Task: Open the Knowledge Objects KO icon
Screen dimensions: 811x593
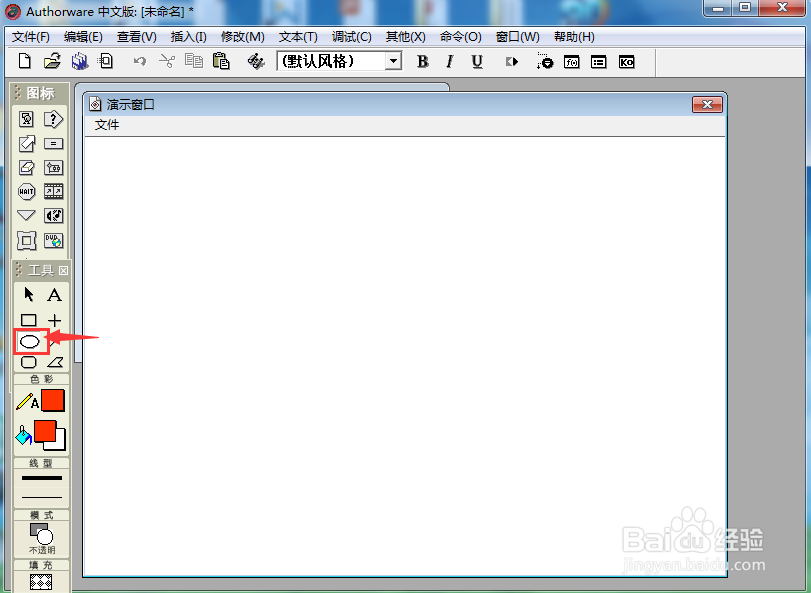Action: point(626,62)
